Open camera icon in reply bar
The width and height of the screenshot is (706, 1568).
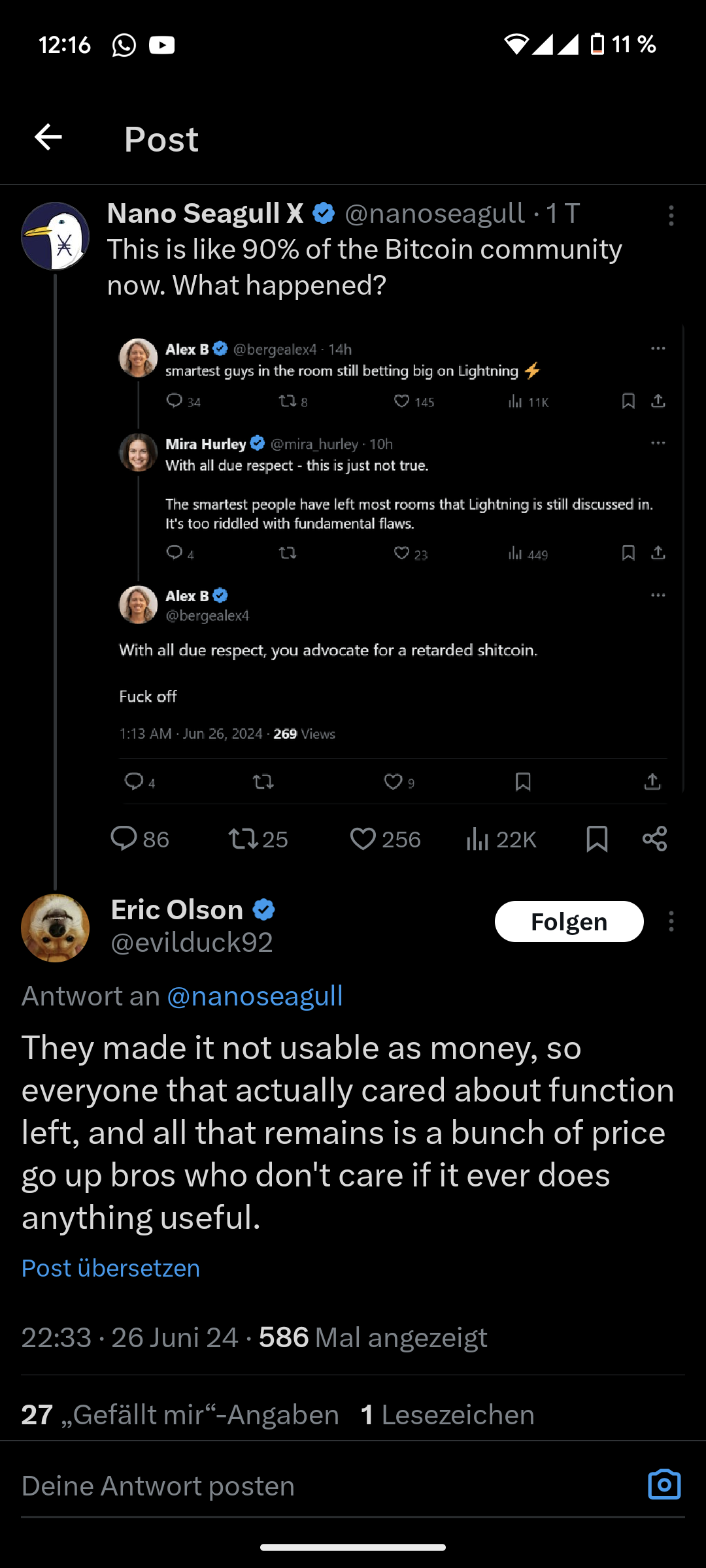click(x=664, y=1485)
